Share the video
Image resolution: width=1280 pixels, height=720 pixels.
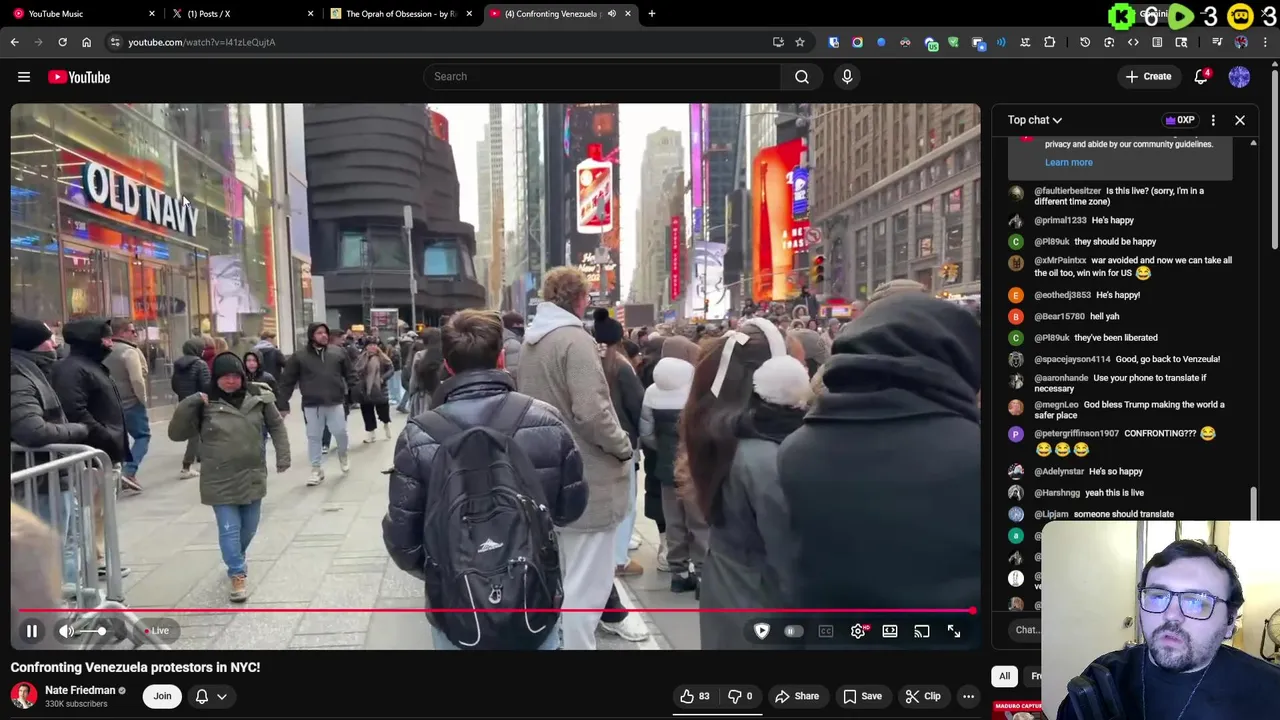click(797, 696)
